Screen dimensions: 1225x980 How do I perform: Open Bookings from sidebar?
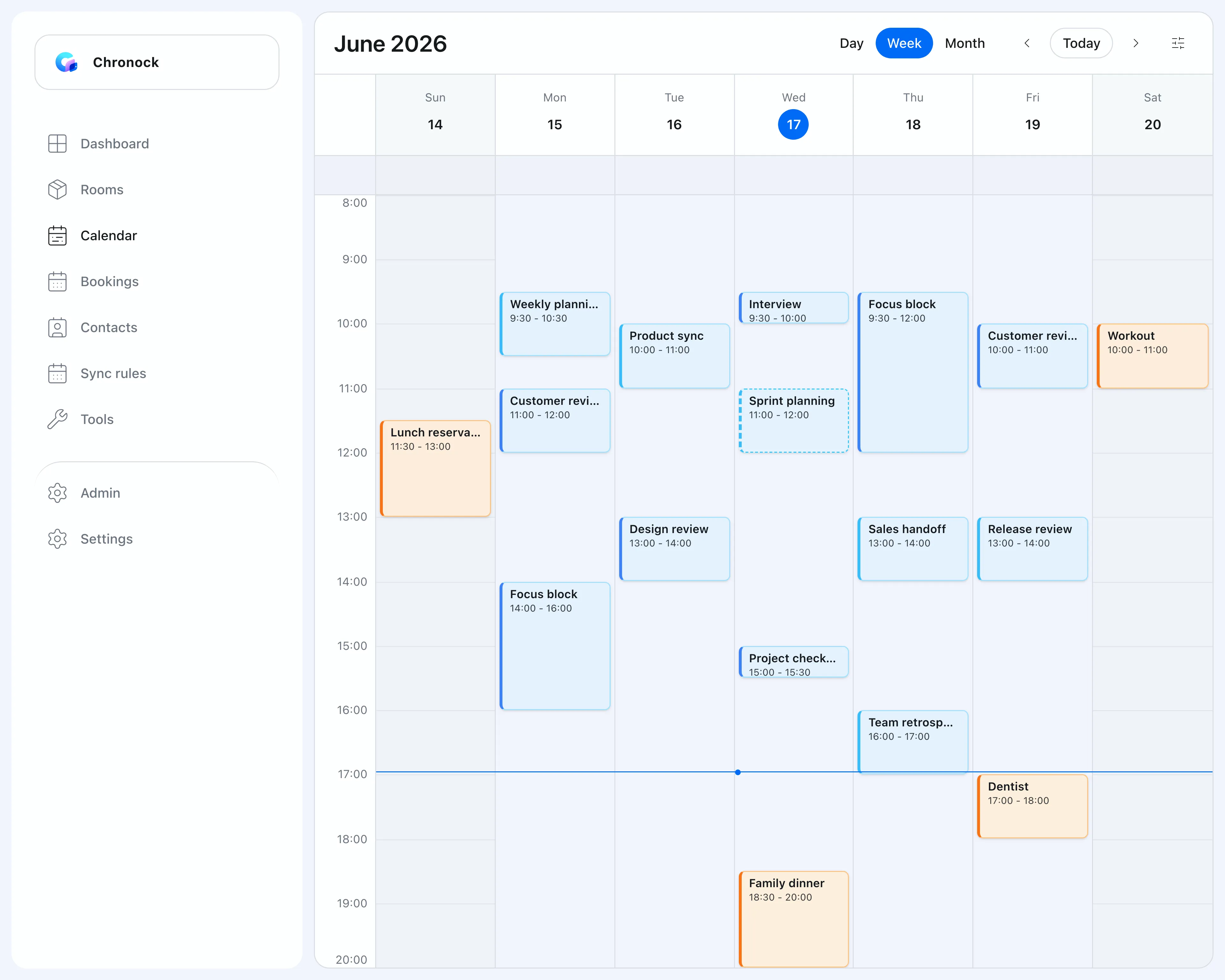[x=109, y=282]
